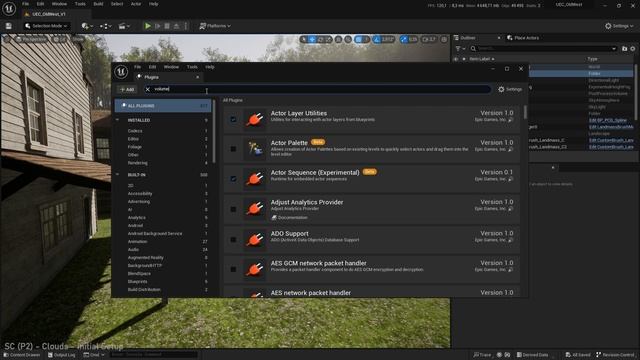Image resolution: width=640 pixels, height=360 pixels.
Task: Select the Rendering category under Installed
Action: (x=138, y=163)
